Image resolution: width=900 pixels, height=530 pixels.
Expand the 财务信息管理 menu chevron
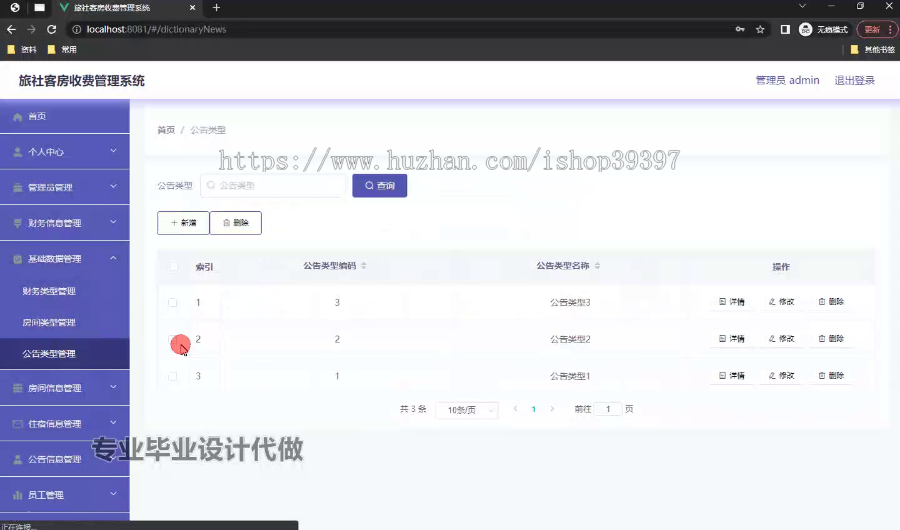(113, 222)
